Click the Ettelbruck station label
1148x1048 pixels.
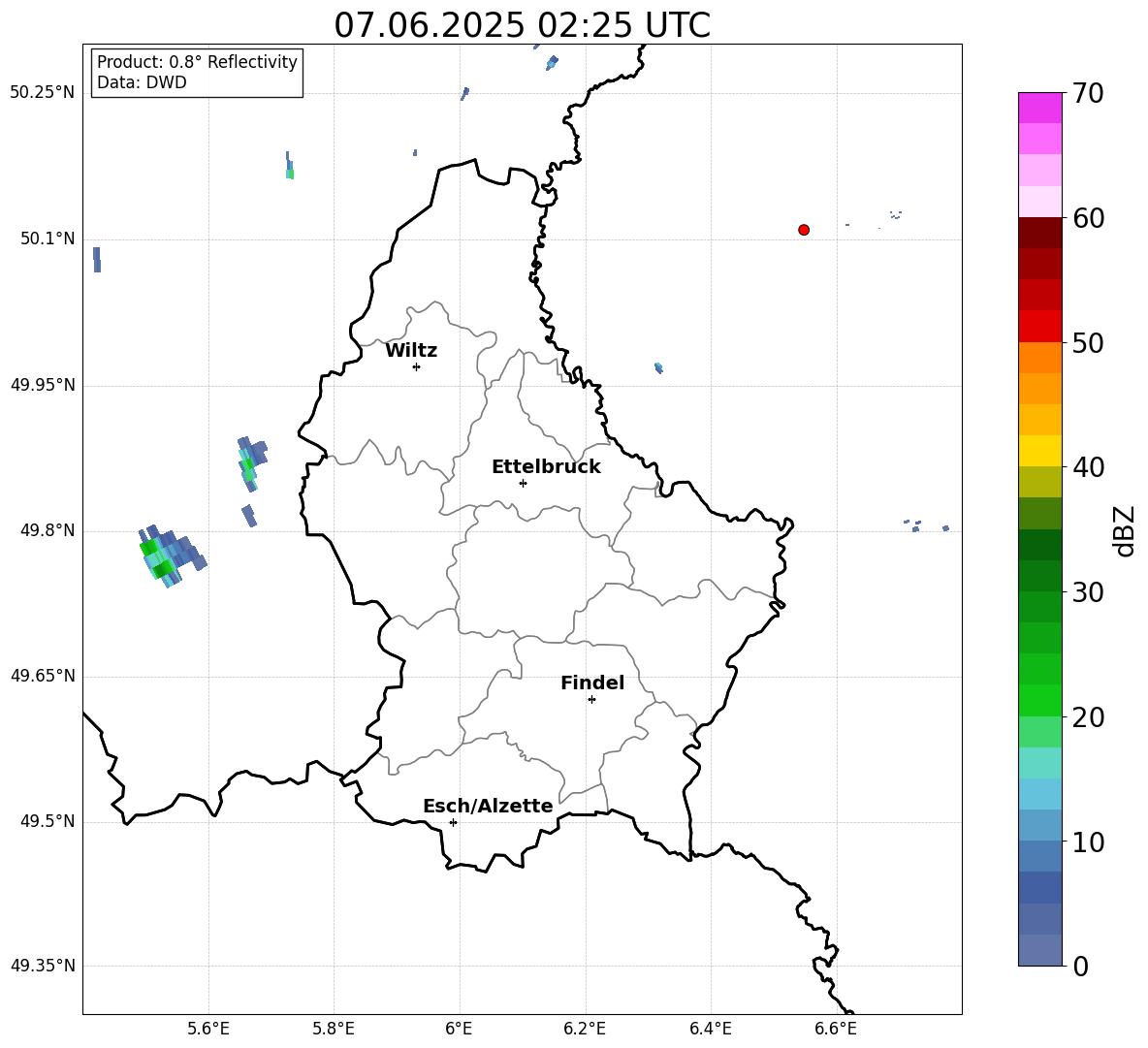[x=546, y=467]
